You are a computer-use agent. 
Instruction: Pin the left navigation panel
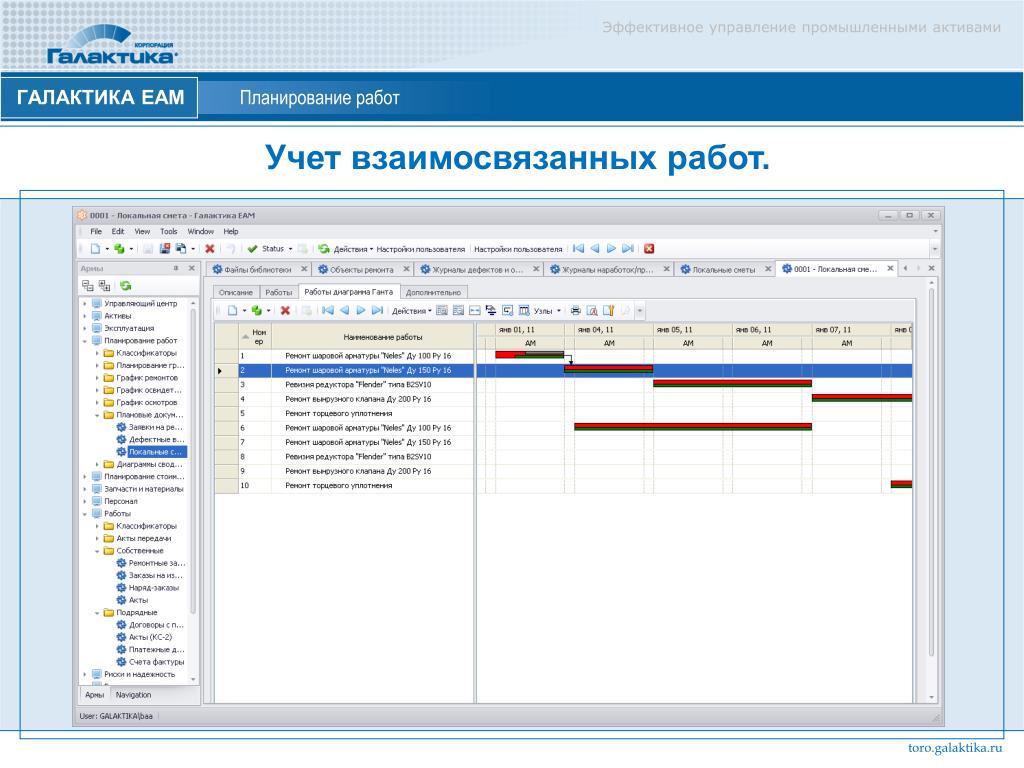176,268
